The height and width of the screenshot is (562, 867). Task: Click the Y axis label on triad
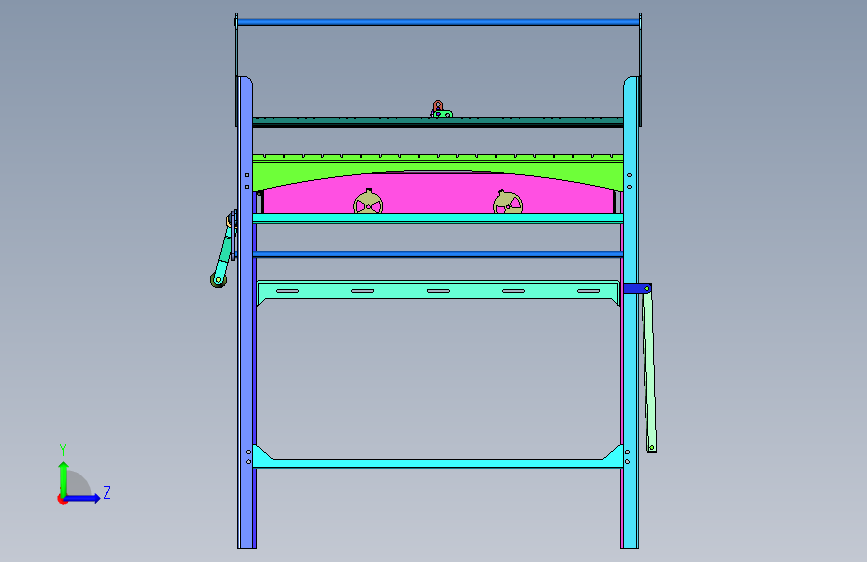(63, 450)
